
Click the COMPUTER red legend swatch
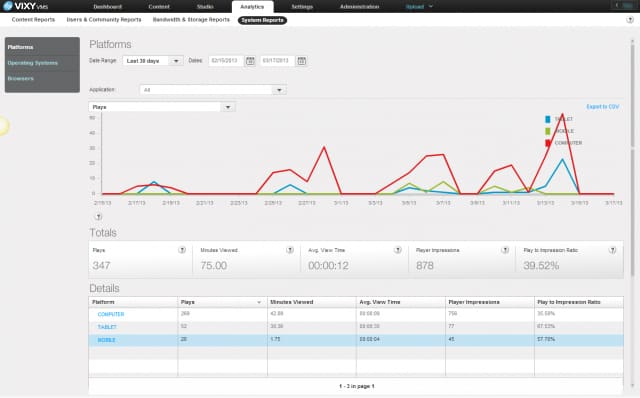point(548,143)
